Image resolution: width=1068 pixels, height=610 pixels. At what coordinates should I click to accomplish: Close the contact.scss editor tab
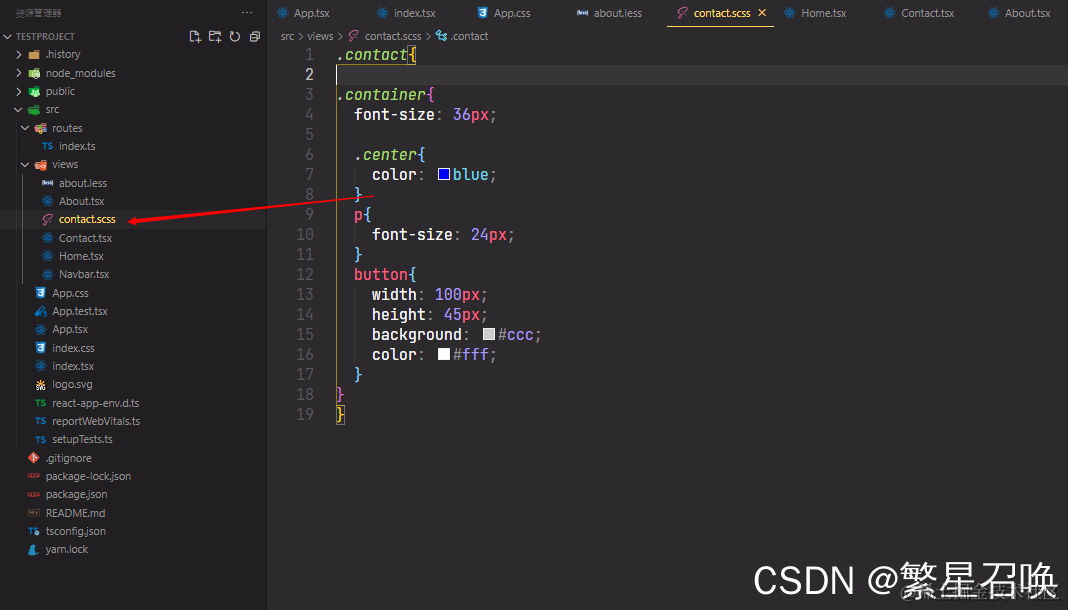point(762,13)
